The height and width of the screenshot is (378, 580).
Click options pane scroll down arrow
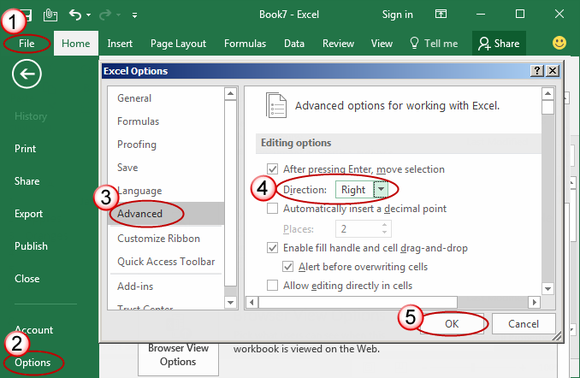548,288
